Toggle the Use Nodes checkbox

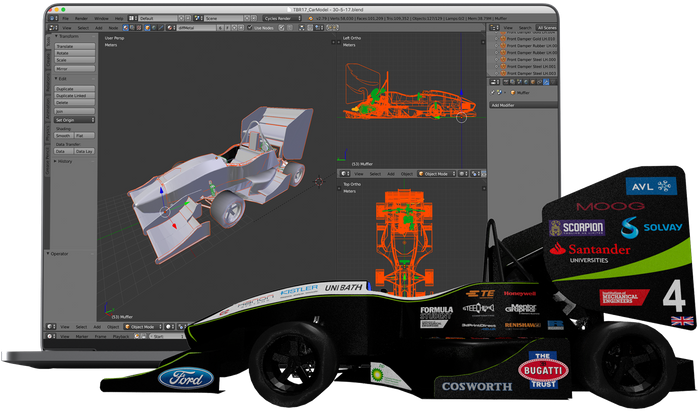(250, 28)
